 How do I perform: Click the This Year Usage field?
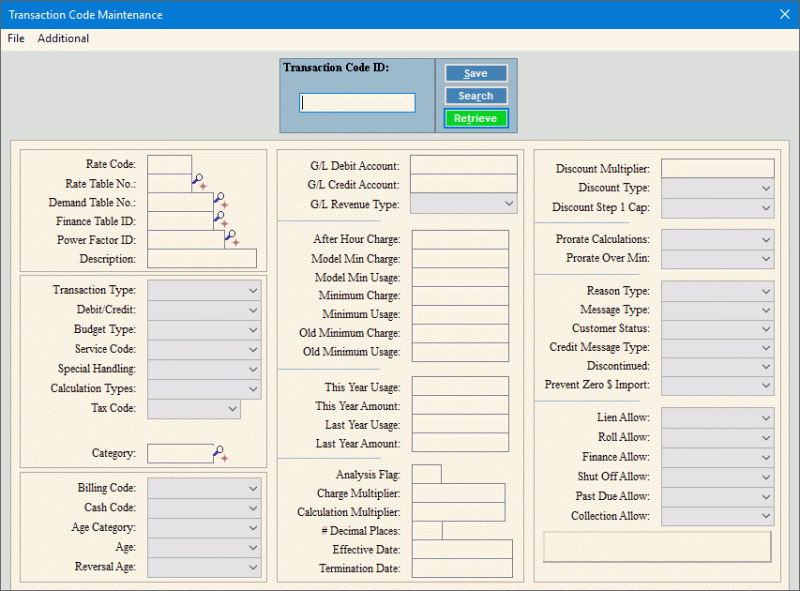460,386
